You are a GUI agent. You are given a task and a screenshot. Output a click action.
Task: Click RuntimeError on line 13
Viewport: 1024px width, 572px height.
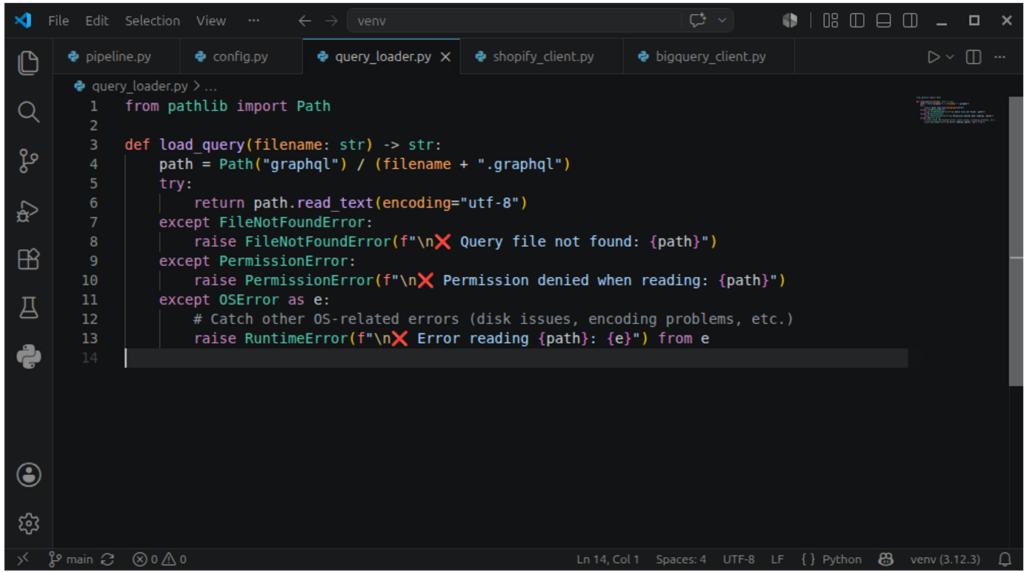296,338
